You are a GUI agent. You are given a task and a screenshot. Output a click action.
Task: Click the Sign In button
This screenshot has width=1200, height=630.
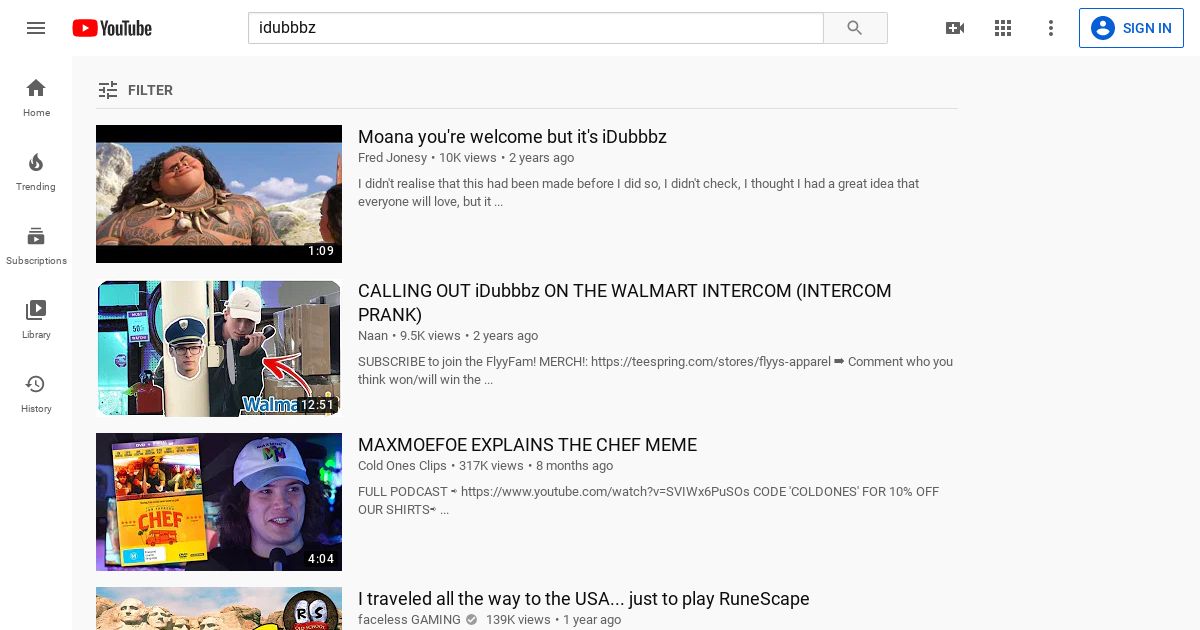point(1131,28)
